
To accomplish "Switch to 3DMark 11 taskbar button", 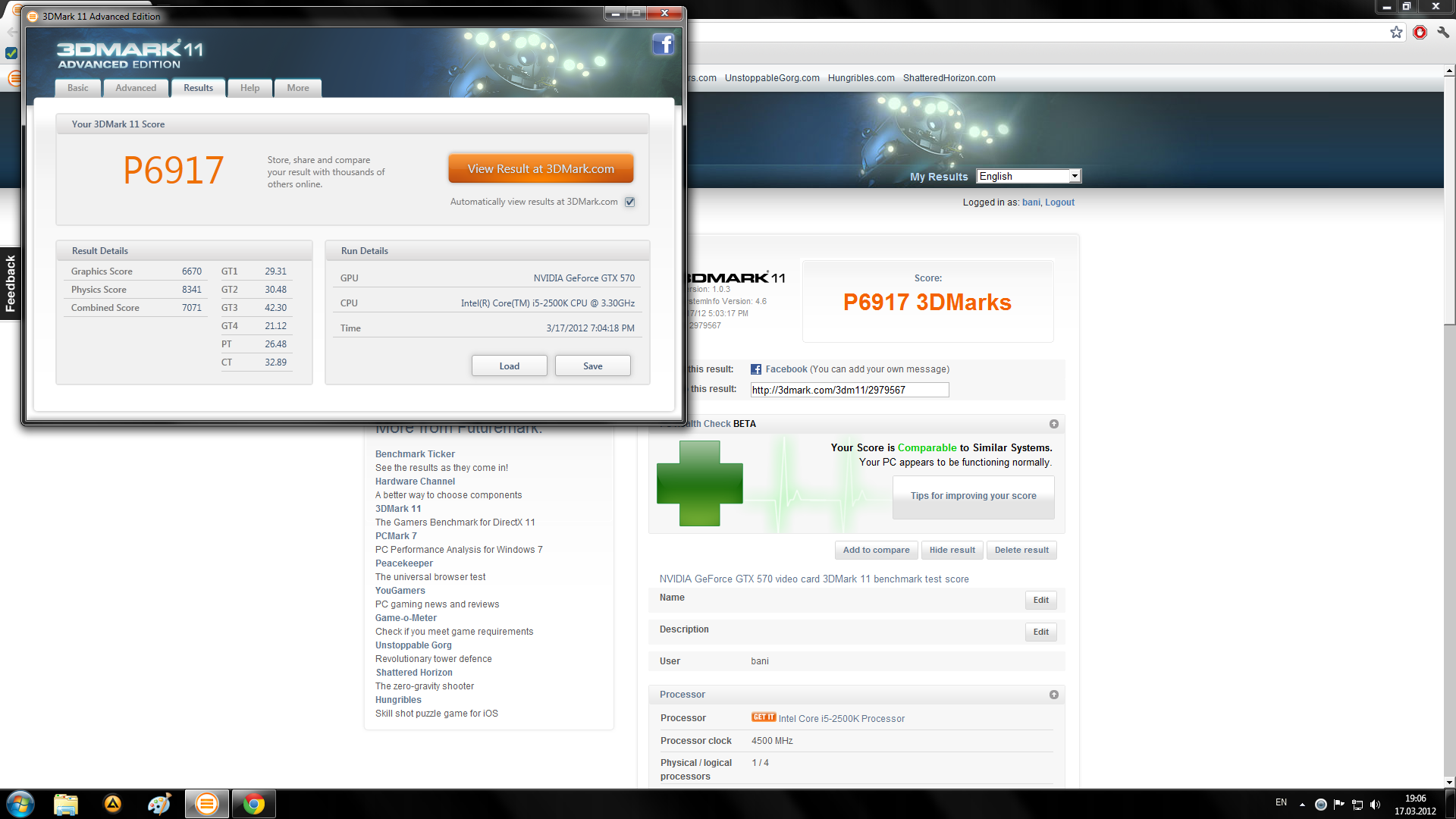I will click(x=206, y=804).
